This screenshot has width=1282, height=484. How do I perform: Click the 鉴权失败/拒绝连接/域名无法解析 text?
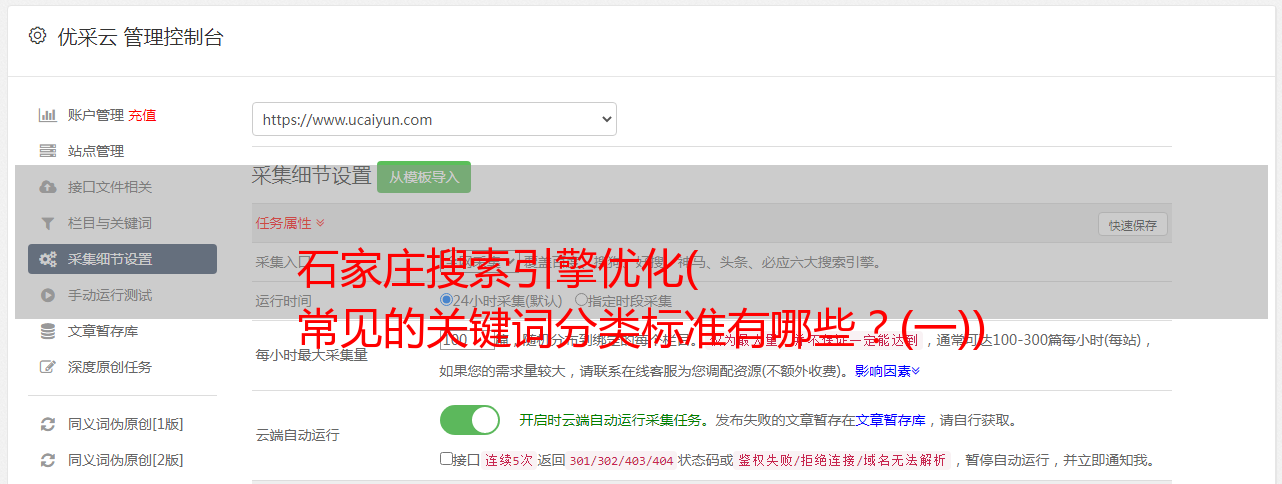pos(842,460)
